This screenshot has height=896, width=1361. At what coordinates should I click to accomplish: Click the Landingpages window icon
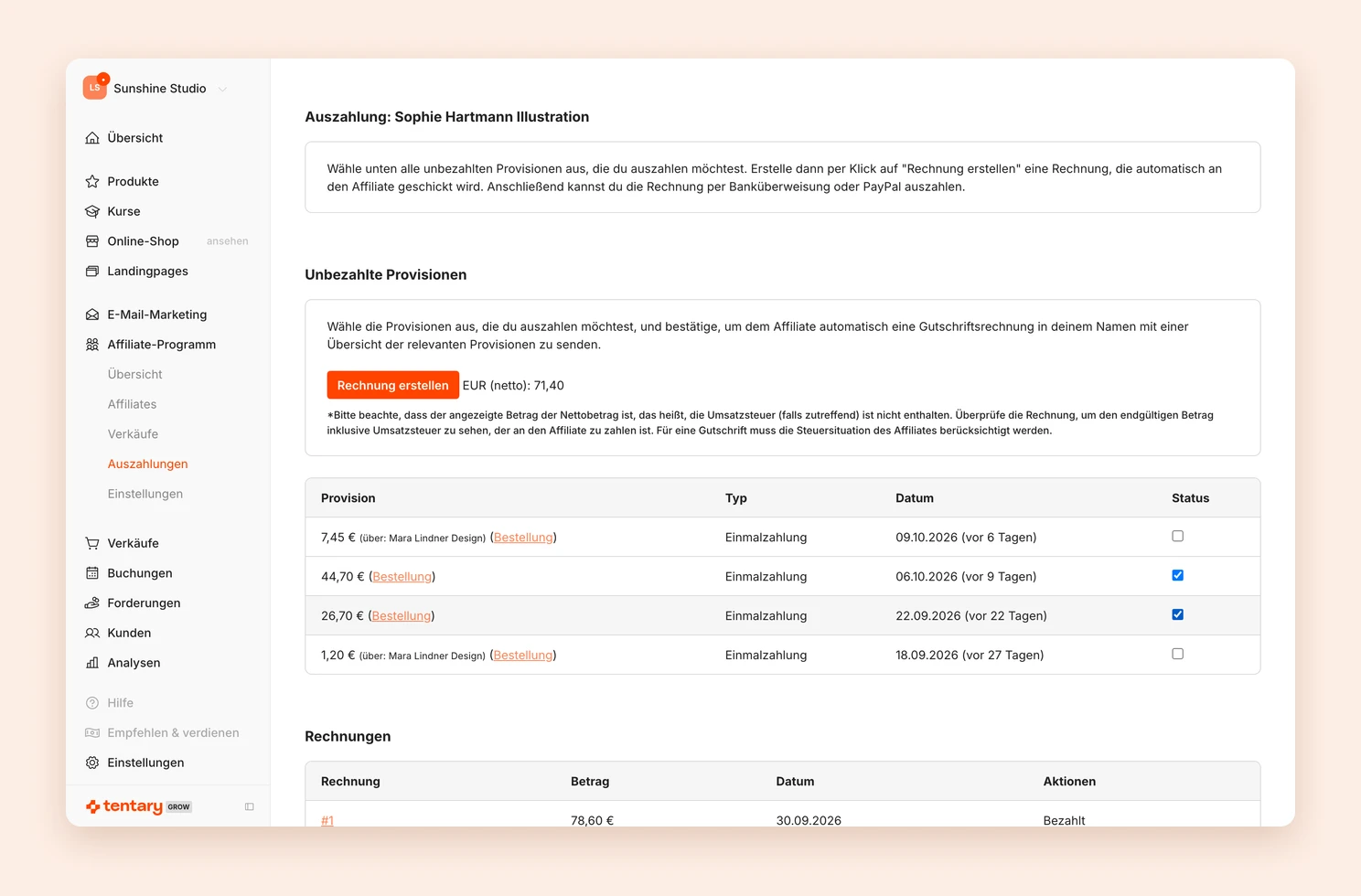tap(92, 272)
